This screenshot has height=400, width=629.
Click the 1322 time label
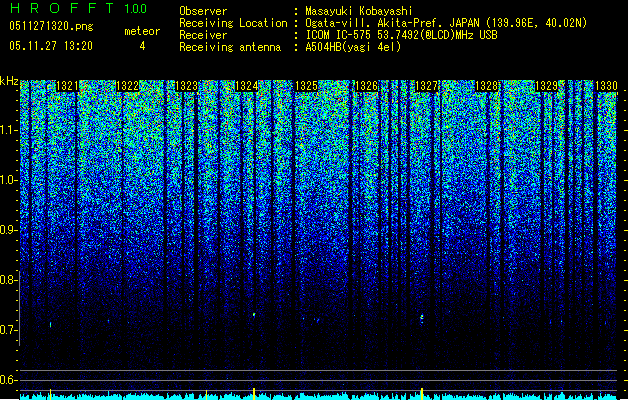[127, 86]
